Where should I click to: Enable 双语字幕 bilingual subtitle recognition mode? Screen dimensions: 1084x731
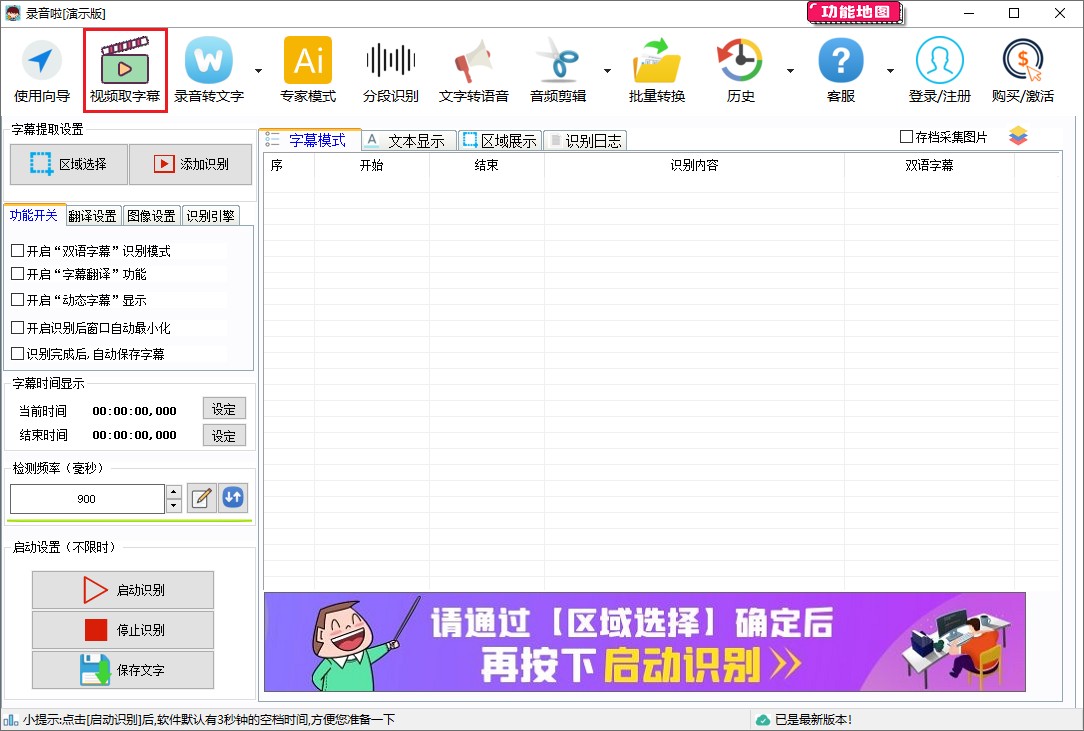coord(17,251)
